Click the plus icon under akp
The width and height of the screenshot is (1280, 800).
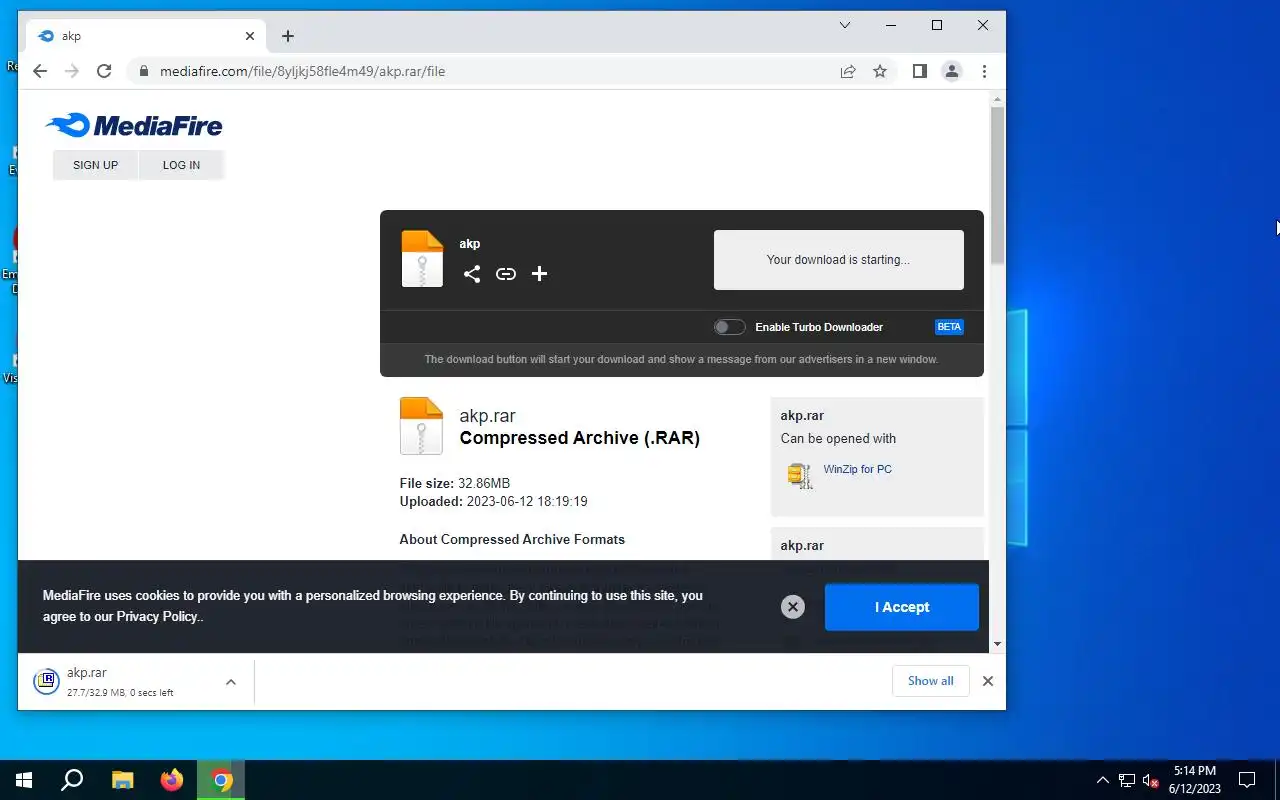click(539, 274)
